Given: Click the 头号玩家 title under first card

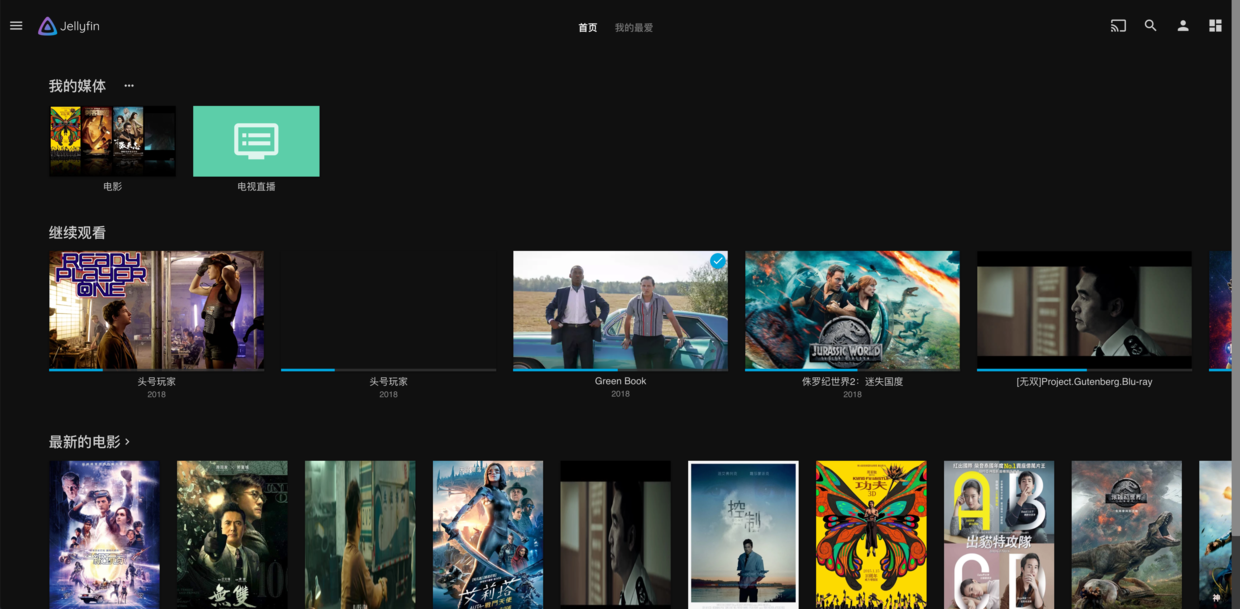Looking at the screenshot, I should [x=156, y=381].
